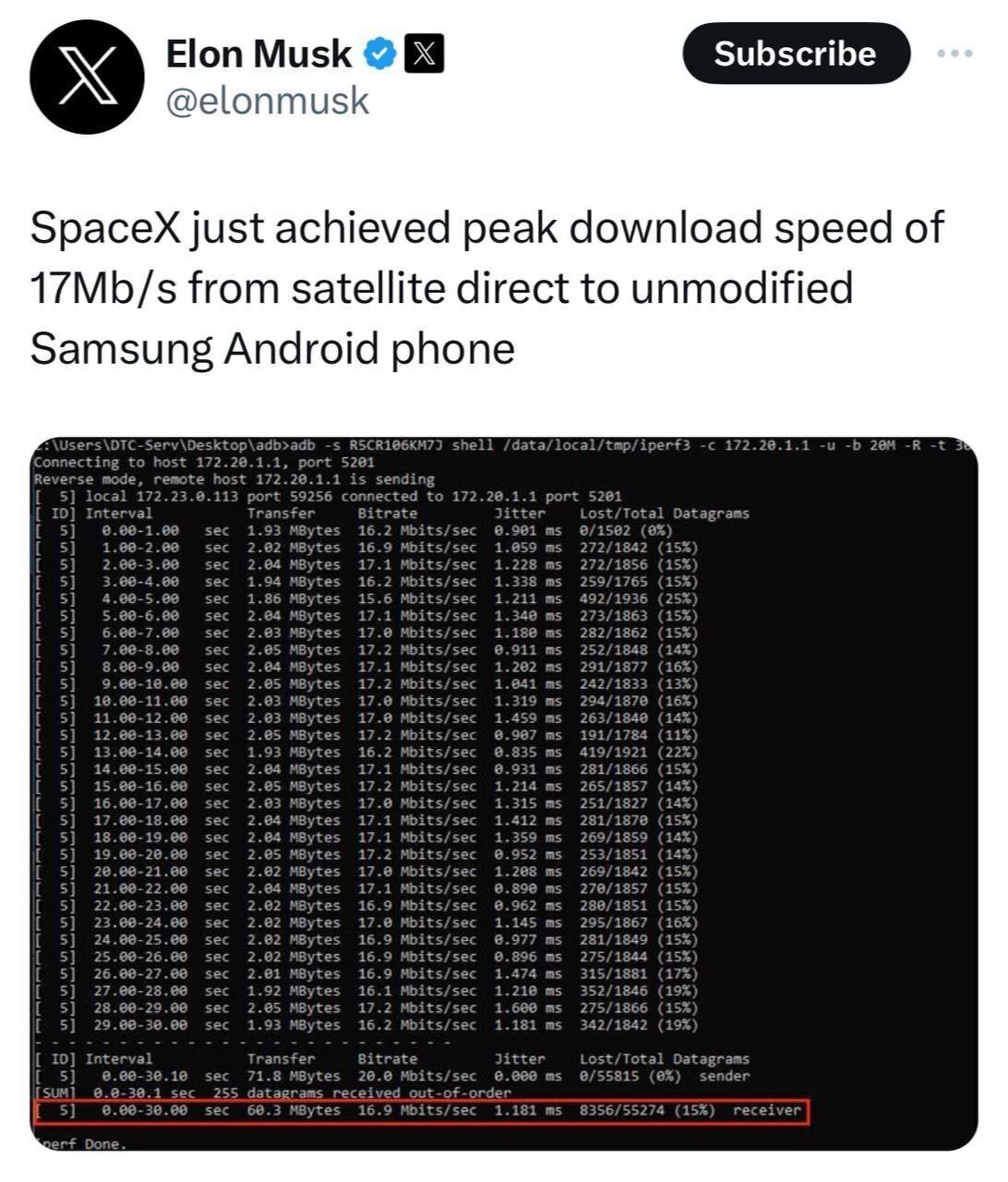The image size is (1008, 1182).
Task: Click the @elonmusk handle
Action: (x=267, y=101)
